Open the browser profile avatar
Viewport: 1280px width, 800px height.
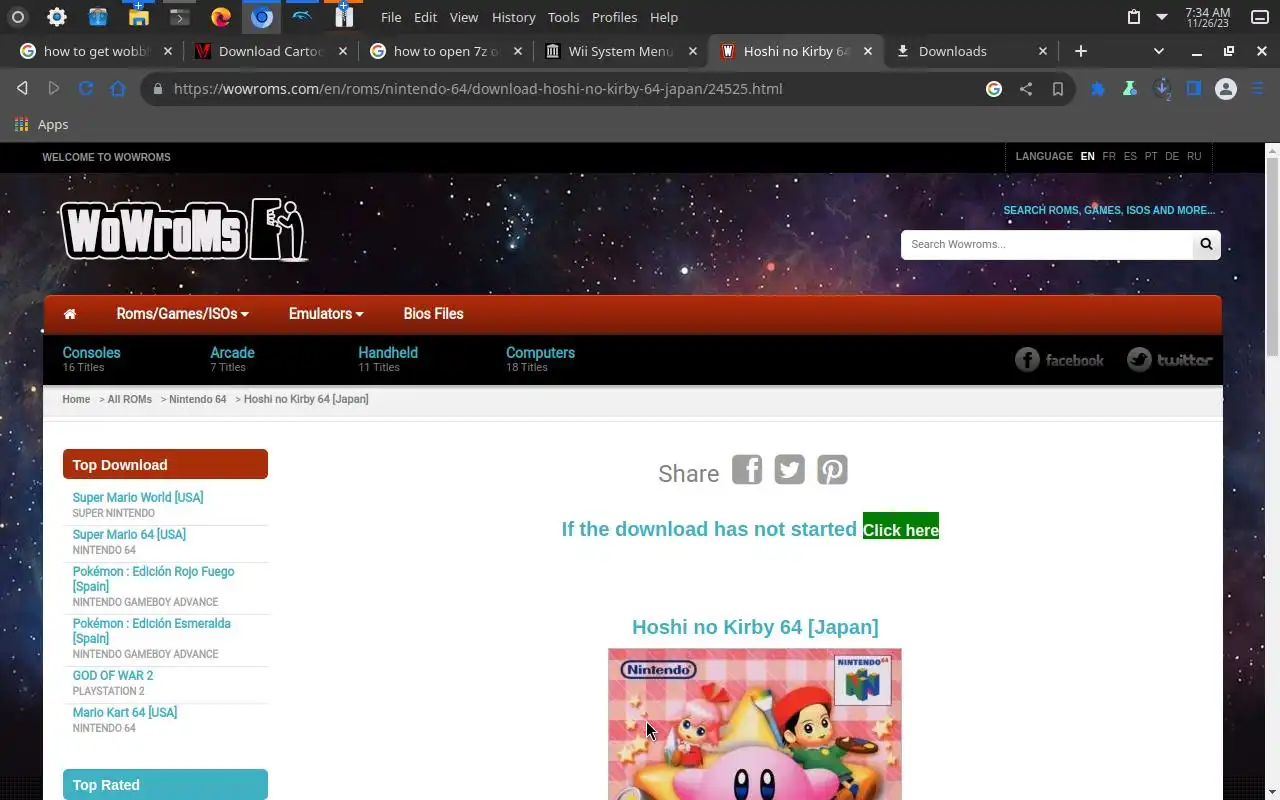point(1226,89)
